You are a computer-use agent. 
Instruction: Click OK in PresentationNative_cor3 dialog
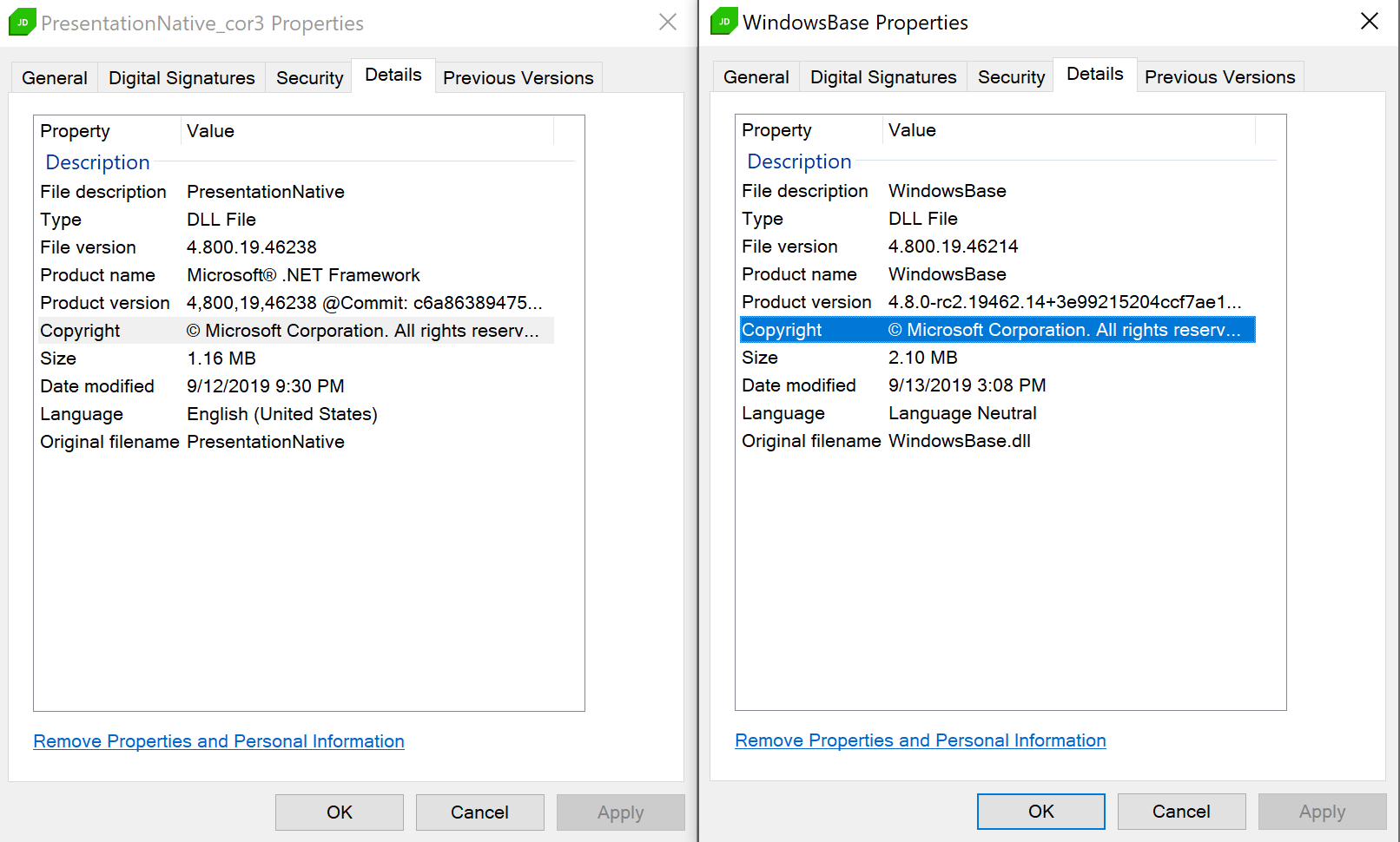339,812
